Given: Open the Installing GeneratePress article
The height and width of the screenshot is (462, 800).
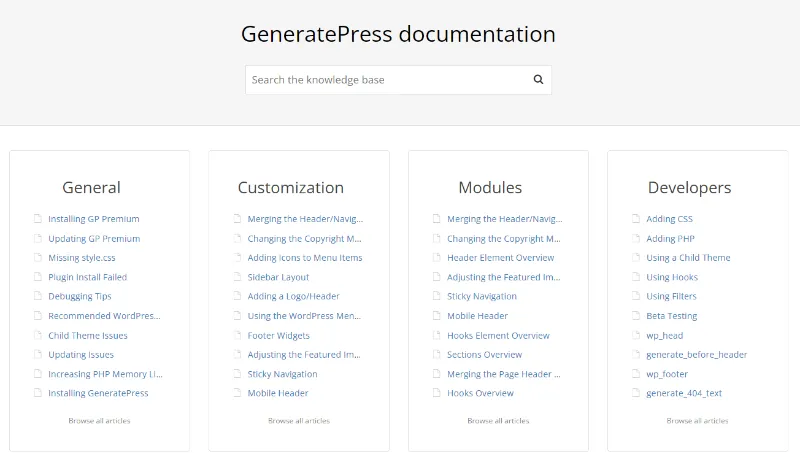Looking at the screenshot, I should point(98,393).
